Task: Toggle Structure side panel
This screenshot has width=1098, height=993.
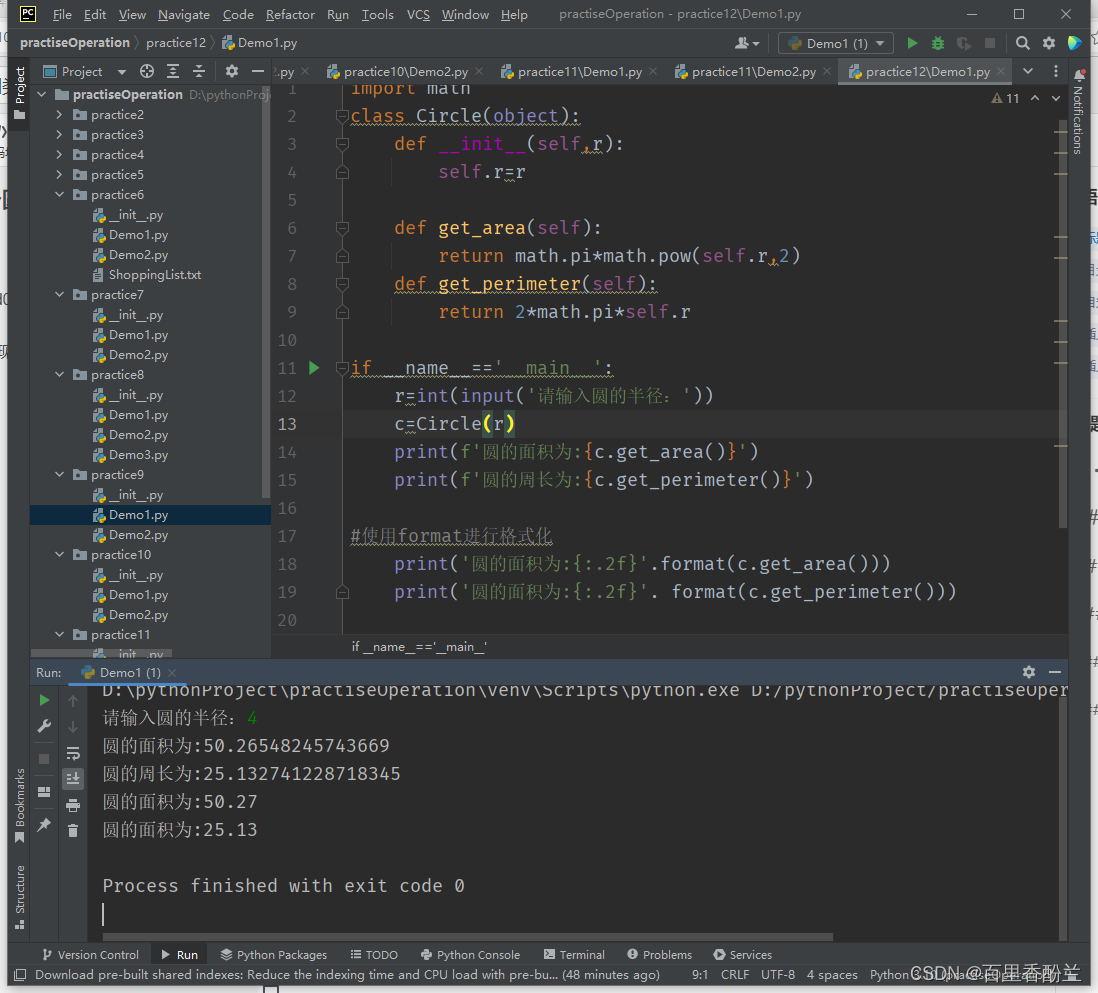Action: (20, 897)
